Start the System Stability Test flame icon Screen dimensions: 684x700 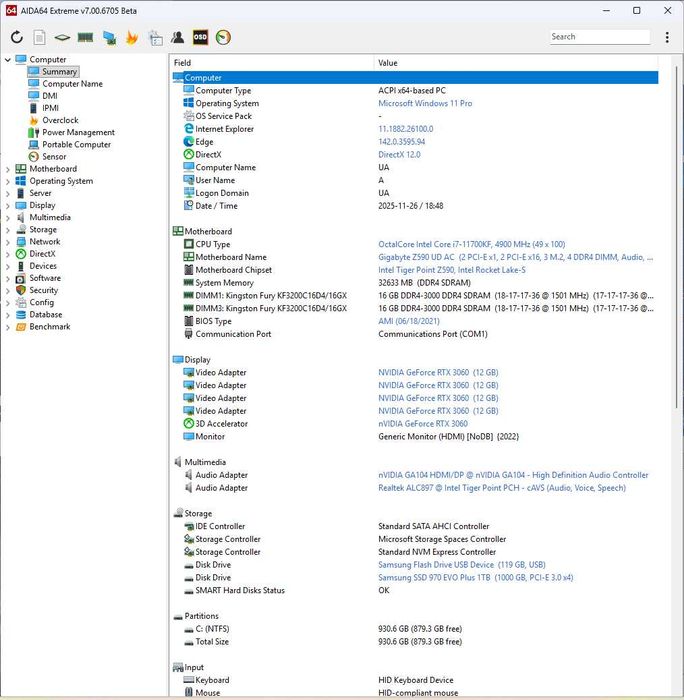tap(132, 38)
